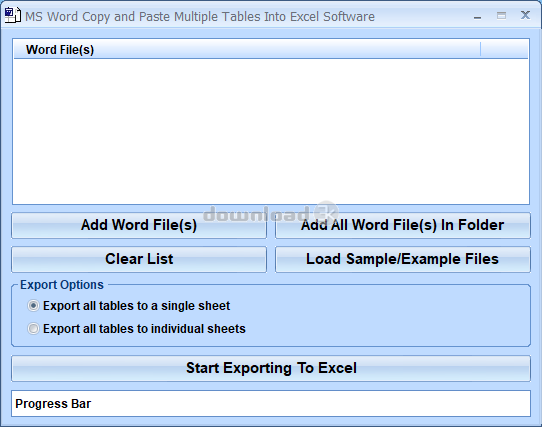Click empty space inside Export Options group
The width and height of the screenshot is (542, 427).
pyautogui.click(x=387, y=316)
